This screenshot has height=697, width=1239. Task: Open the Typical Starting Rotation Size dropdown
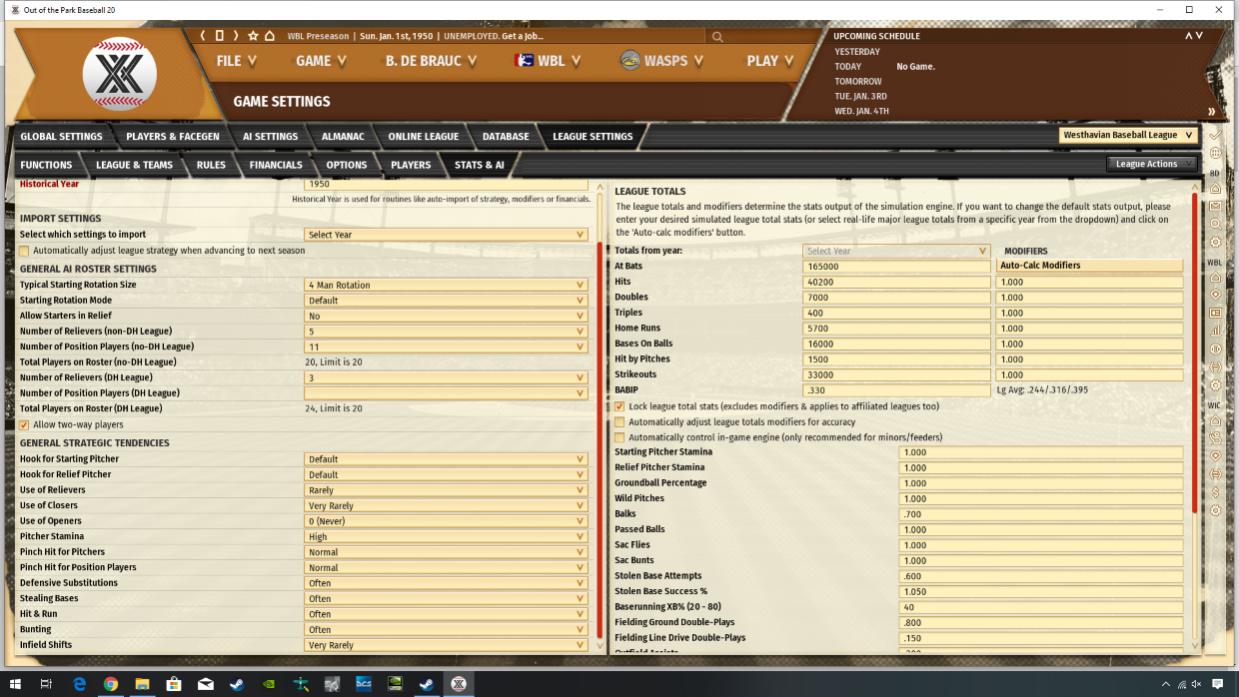pyautogui.click(x=450, y=284)
